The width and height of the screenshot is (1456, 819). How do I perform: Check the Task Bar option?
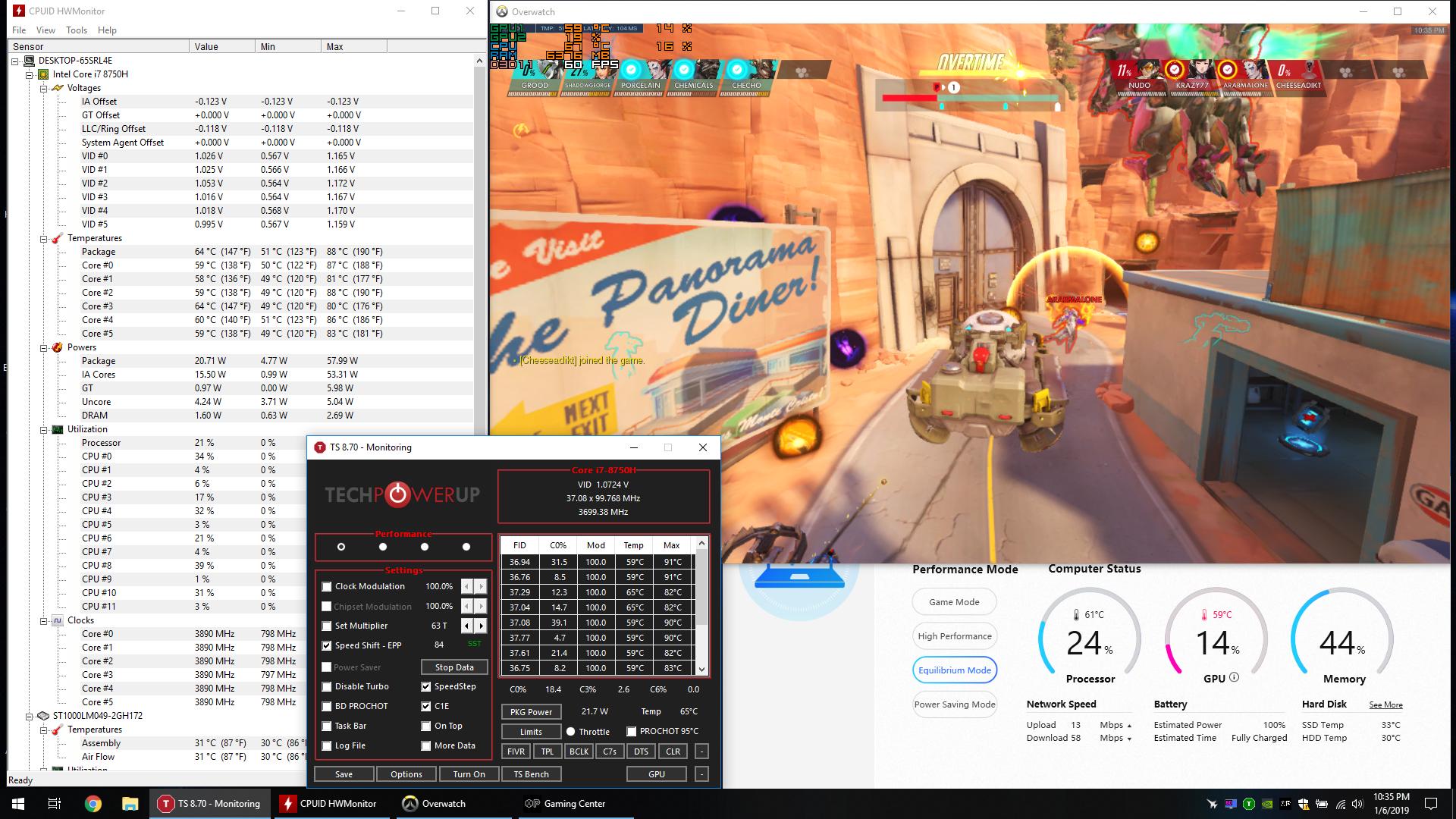[x=327, y=726]
